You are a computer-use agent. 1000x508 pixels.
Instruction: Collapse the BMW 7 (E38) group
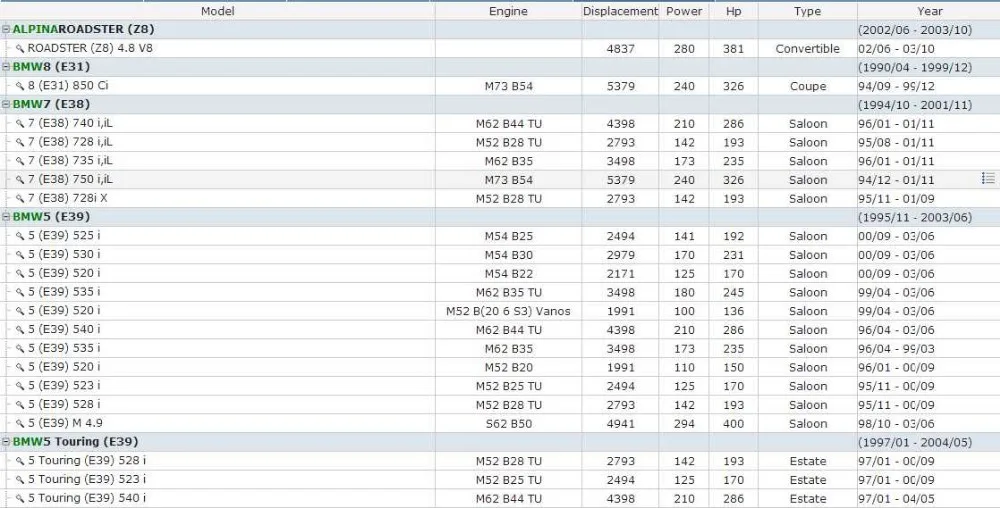click(x=6, y=105)
